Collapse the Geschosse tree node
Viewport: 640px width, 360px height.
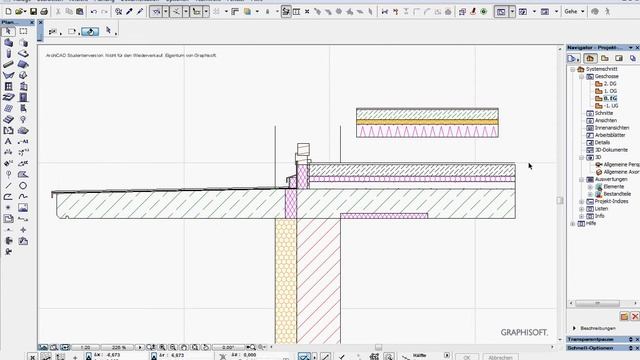[581, 77]
